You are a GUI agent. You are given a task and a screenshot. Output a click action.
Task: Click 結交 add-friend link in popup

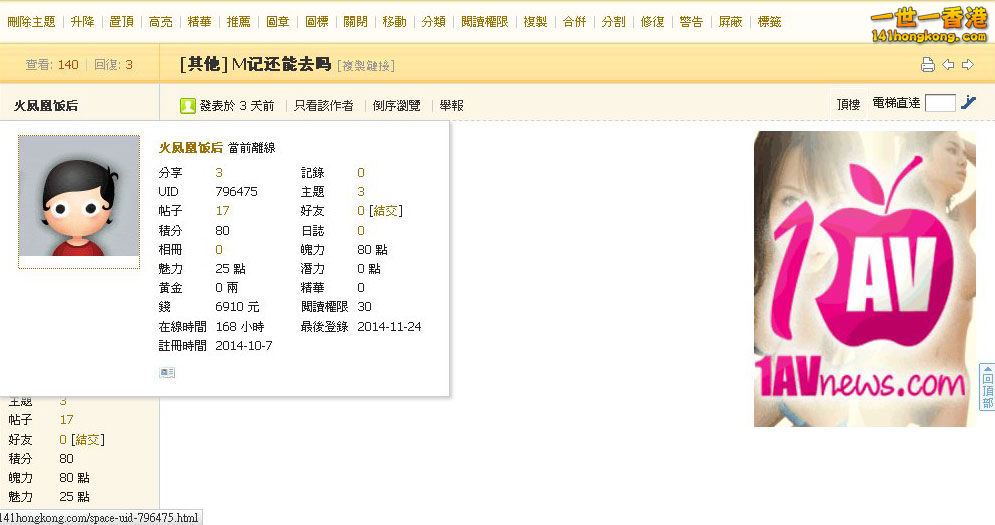[386, 211]
